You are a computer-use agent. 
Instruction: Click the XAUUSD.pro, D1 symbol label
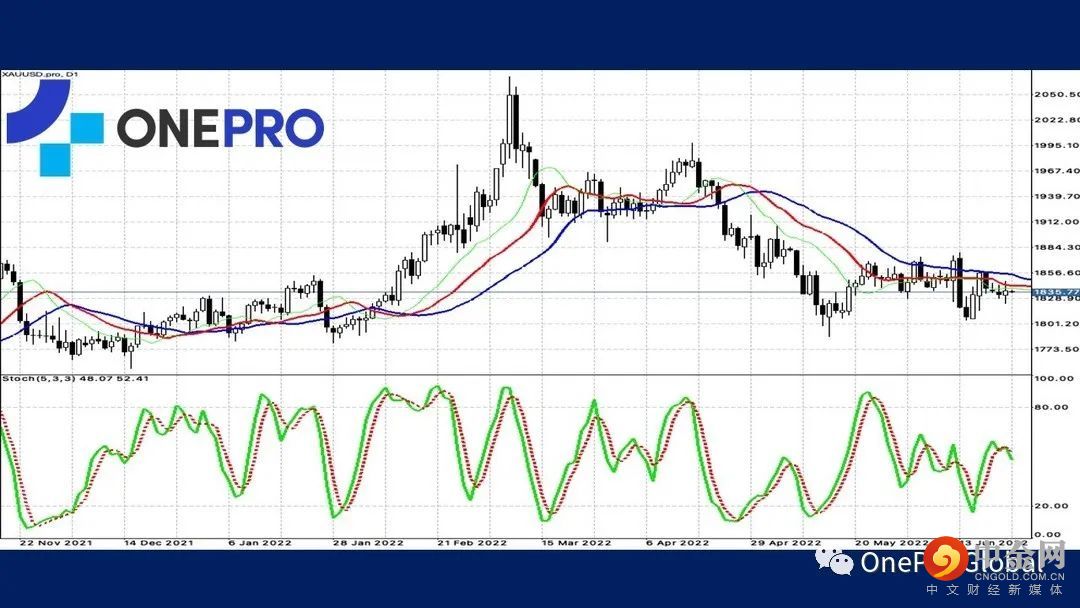(39, 74)
